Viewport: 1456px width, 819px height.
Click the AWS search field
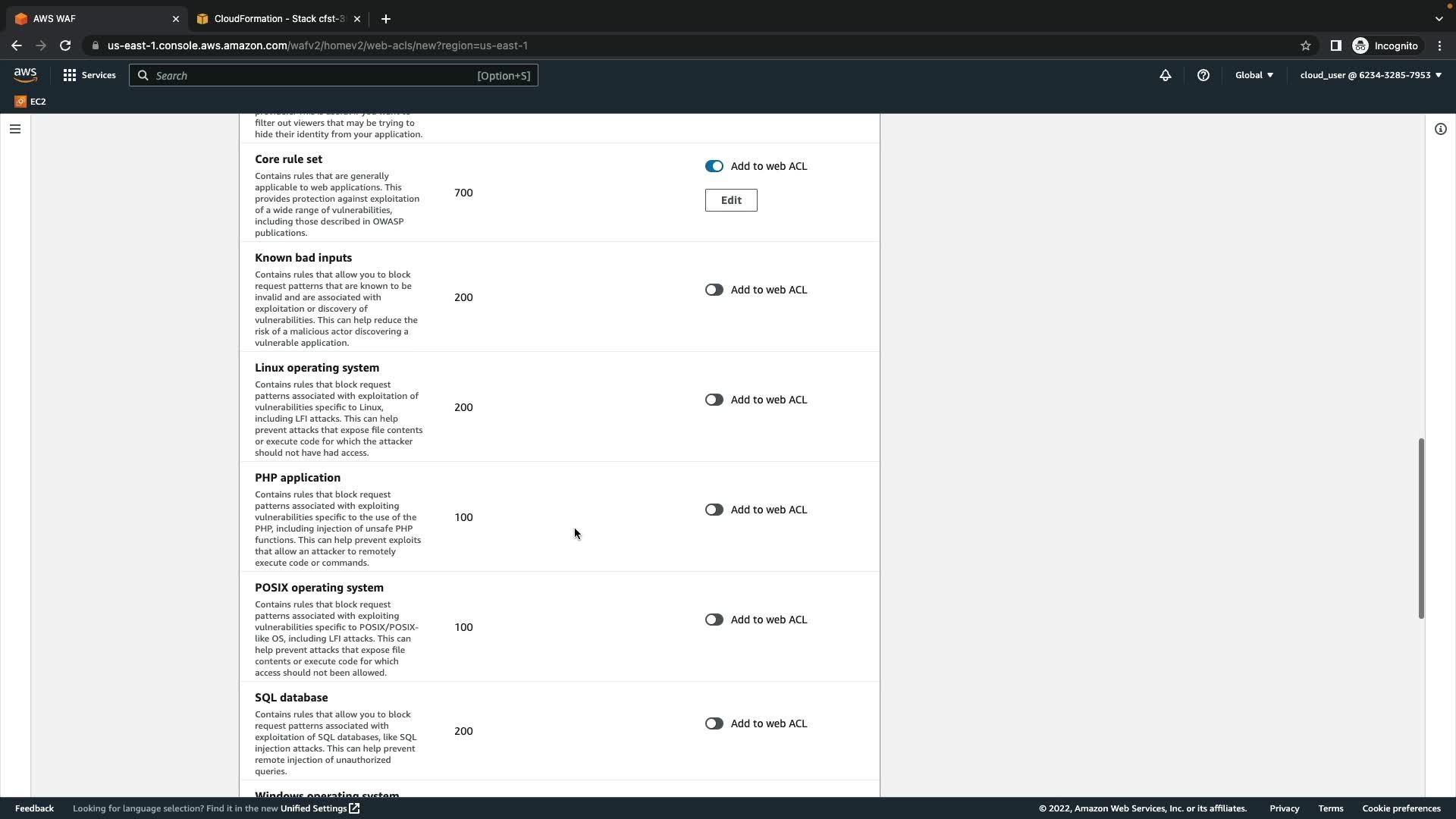(315, 76)
